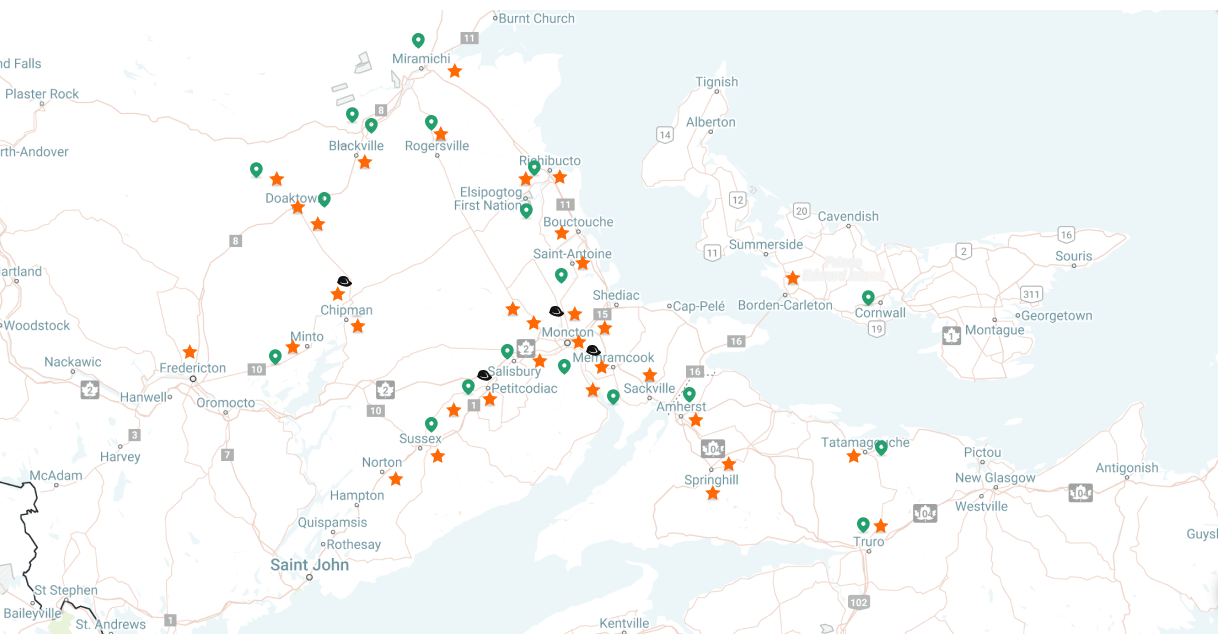Click the orange star above Fredericton
This screenshot has width=1218, height=634.
point(190,352)
